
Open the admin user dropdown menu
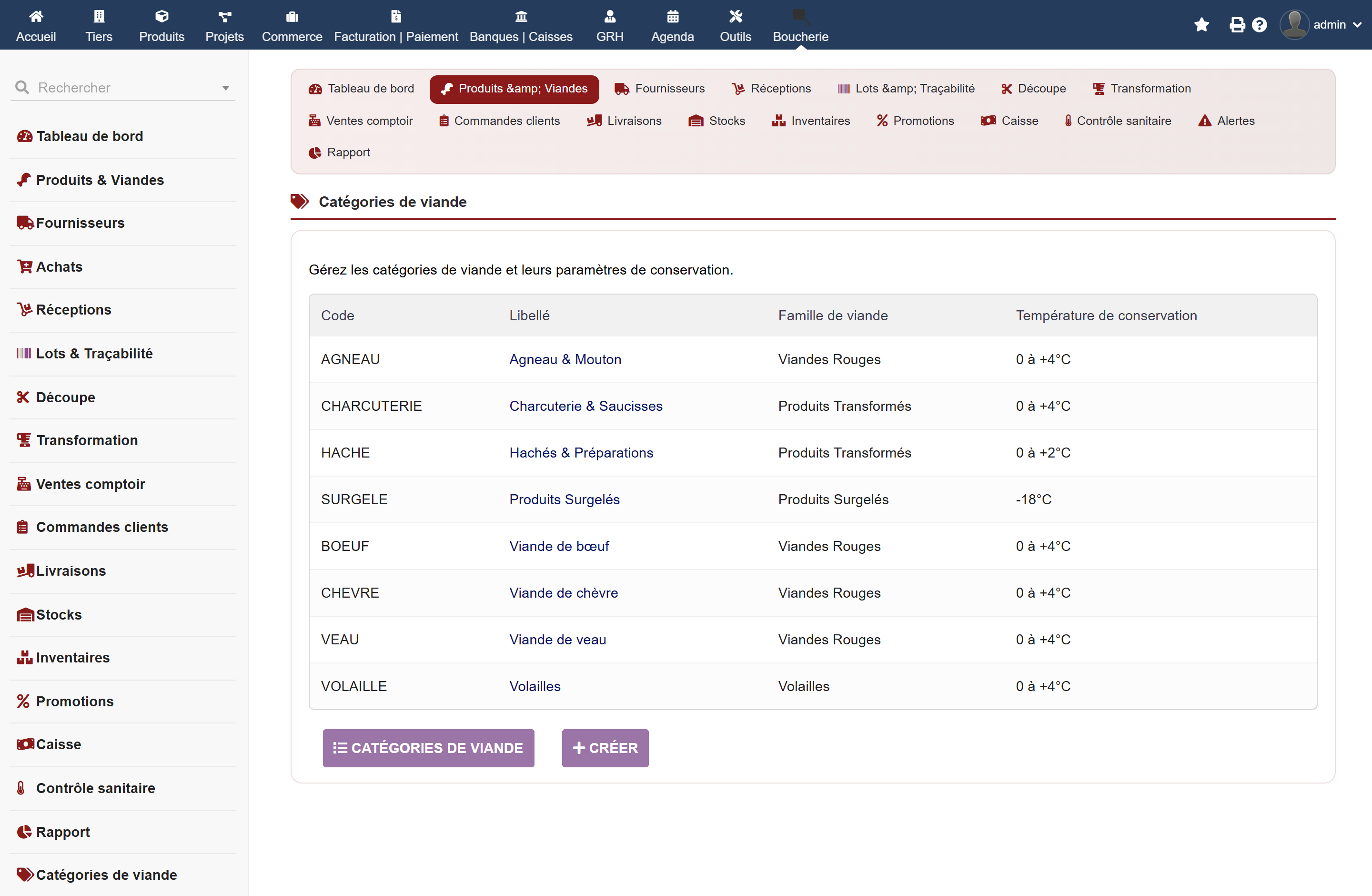1321,25
